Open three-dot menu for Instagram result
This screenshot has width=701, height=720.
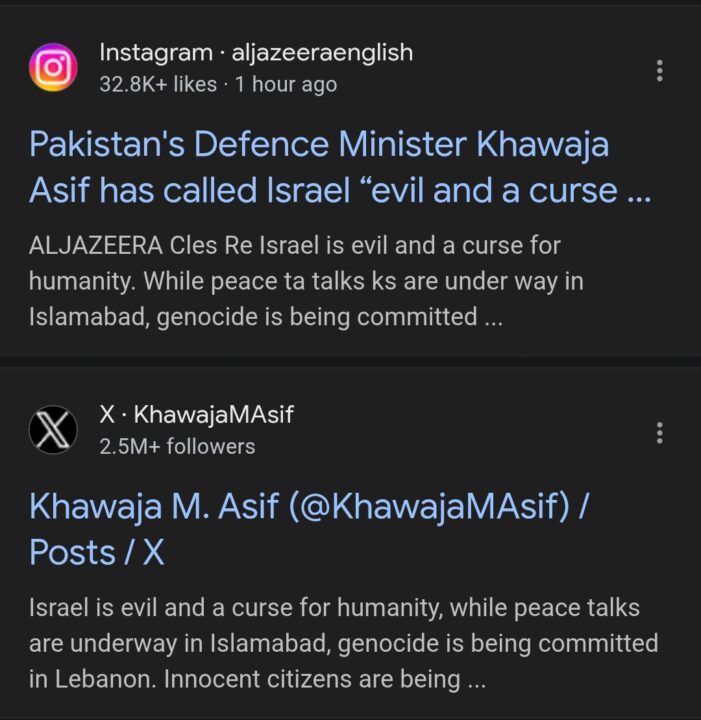tap(659, 70)
